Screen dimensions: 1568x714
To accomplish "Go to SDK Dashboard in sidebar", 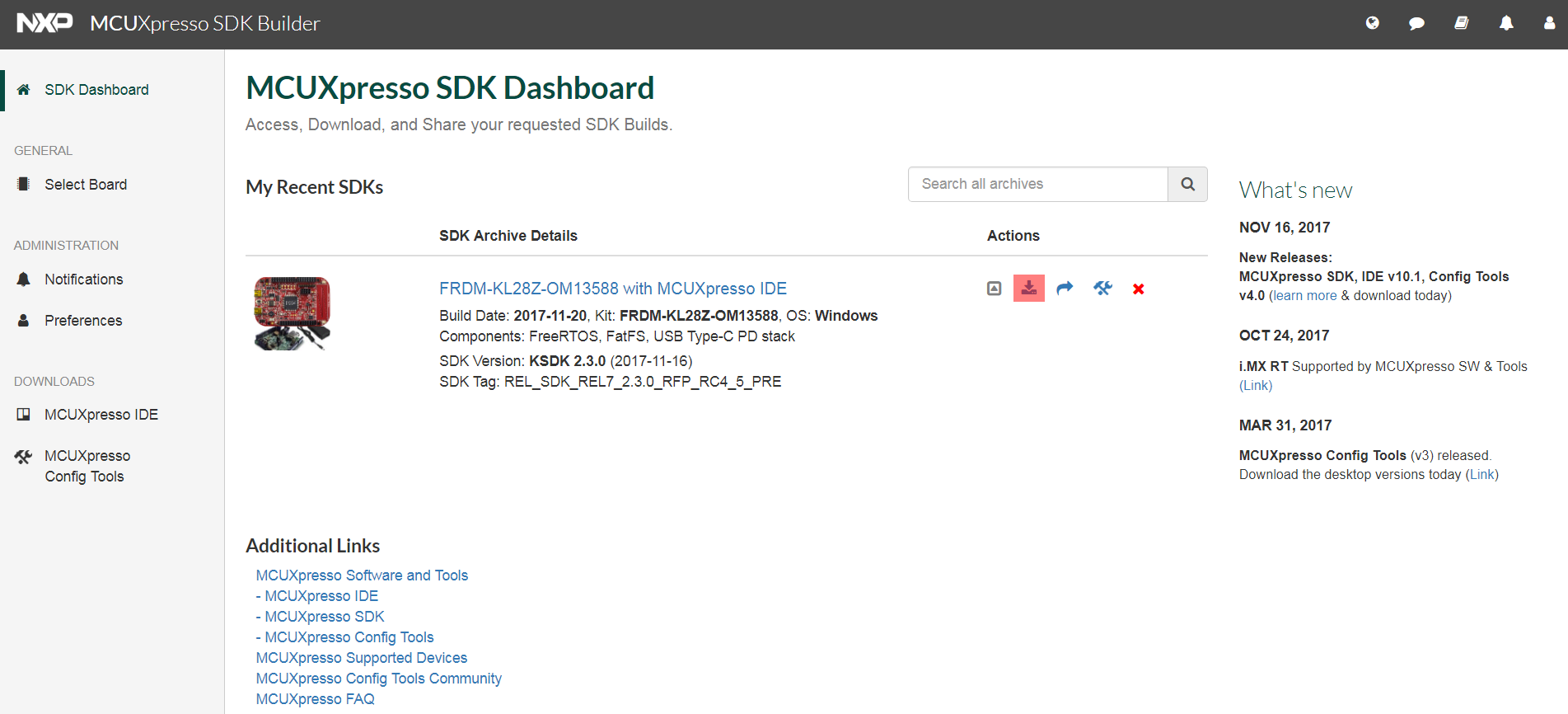I will coord(96,90).
